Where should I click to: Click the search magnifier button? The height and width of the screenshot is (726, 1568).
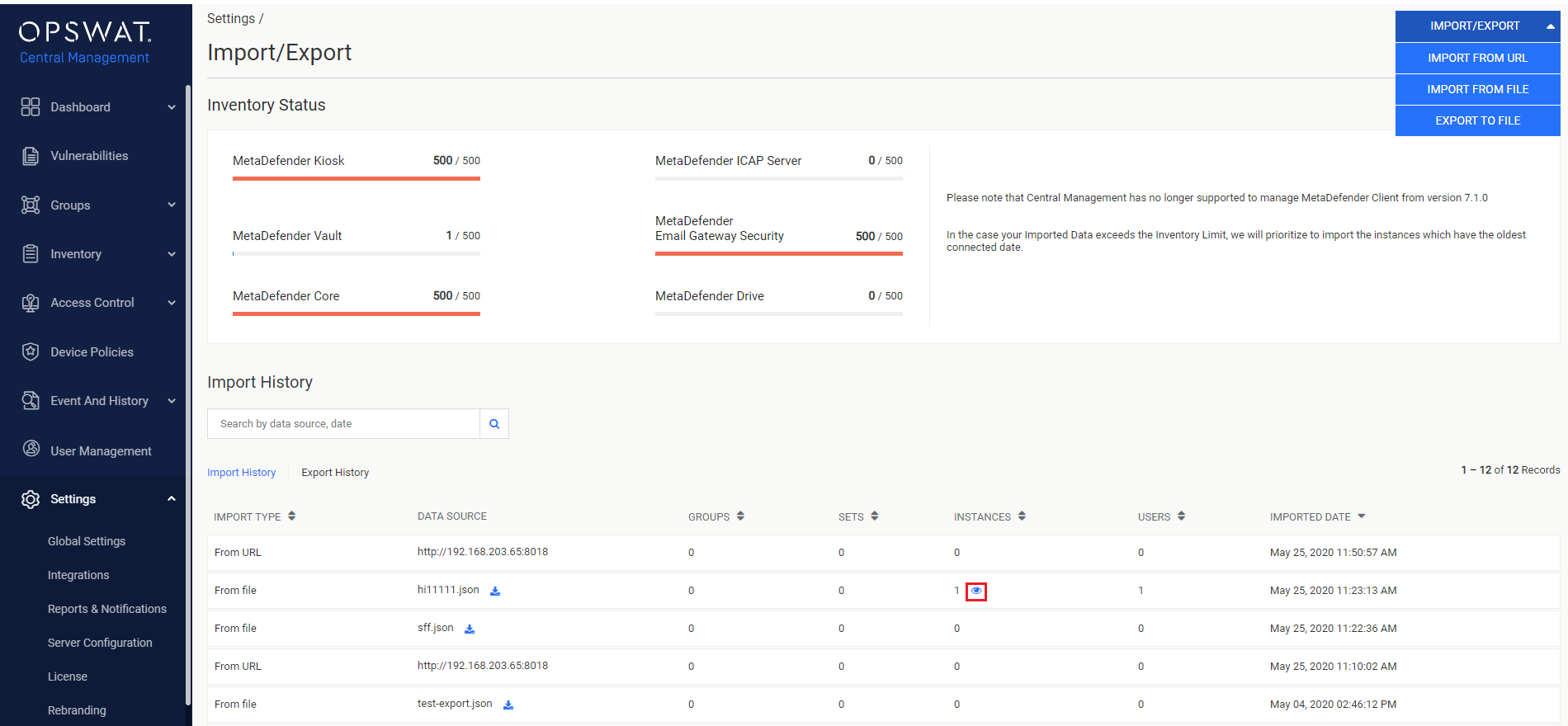click(x=494, y=424)
